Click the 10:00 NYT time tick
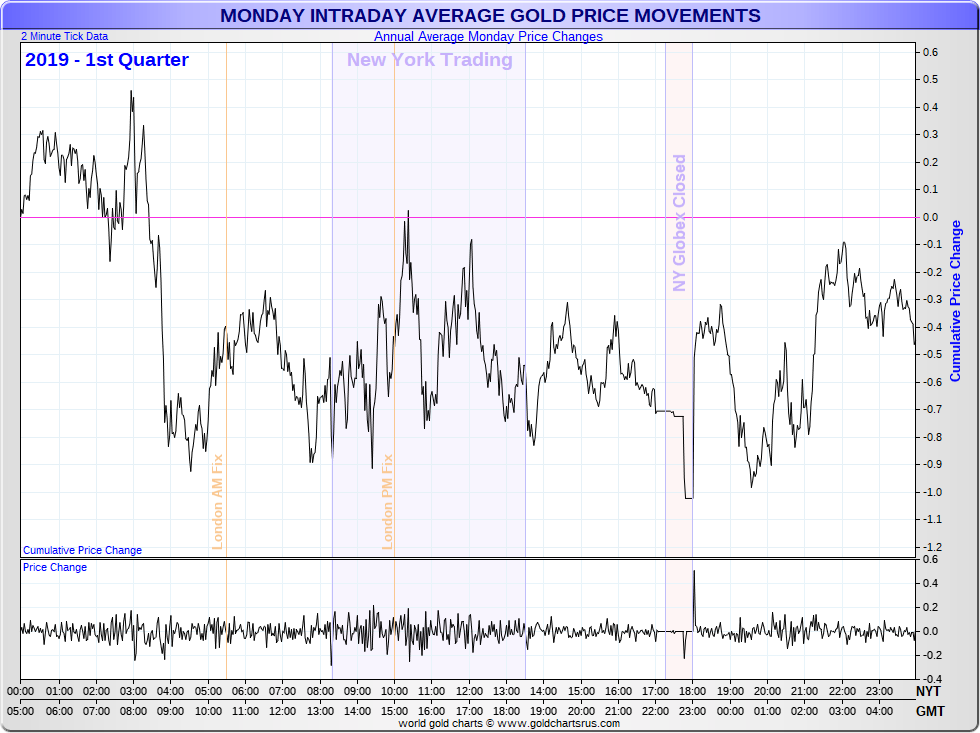Screen dimensions: 980x733 pyautogui.click(x=394, y=692)
